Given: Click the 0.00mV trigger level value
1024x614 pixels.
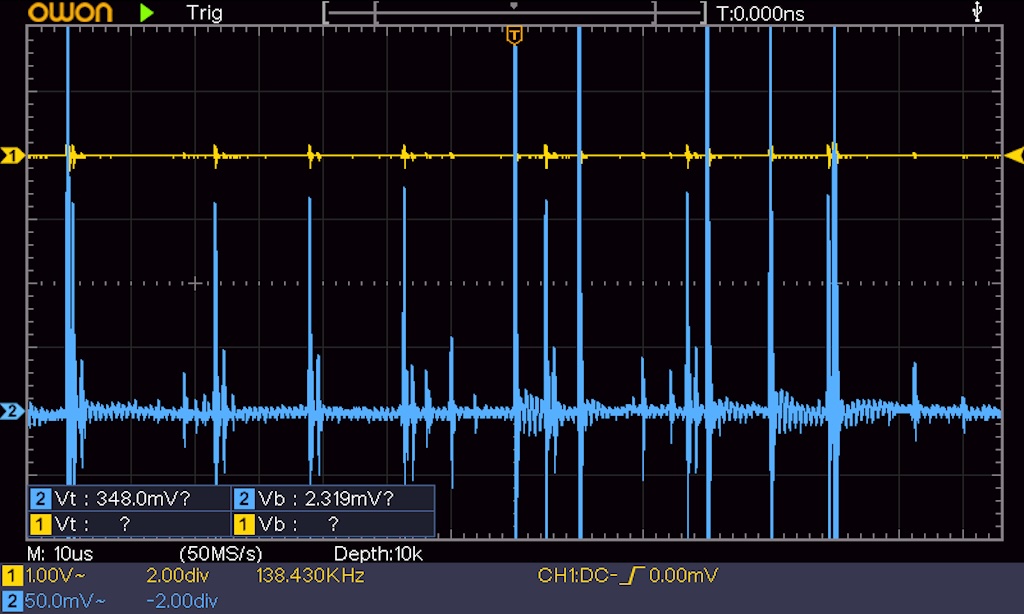Looking at the screenshot, I should 683,575.
